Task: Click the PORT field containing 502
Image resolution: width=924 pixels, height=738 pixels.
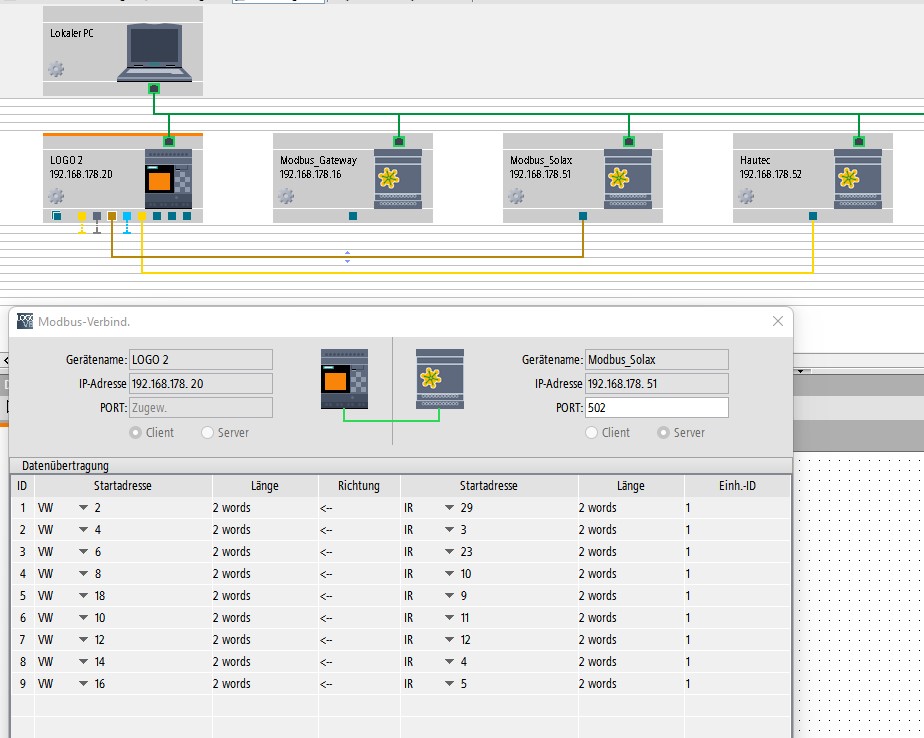Action: pos(656,408)
